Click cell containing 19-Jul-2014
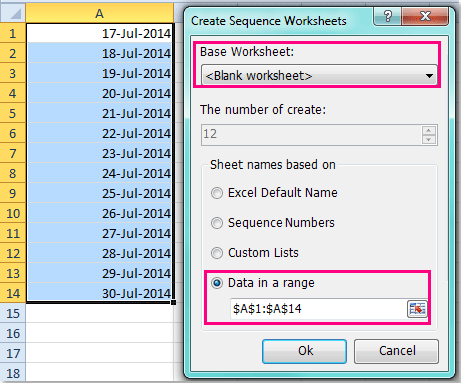 tap(100, 73)
